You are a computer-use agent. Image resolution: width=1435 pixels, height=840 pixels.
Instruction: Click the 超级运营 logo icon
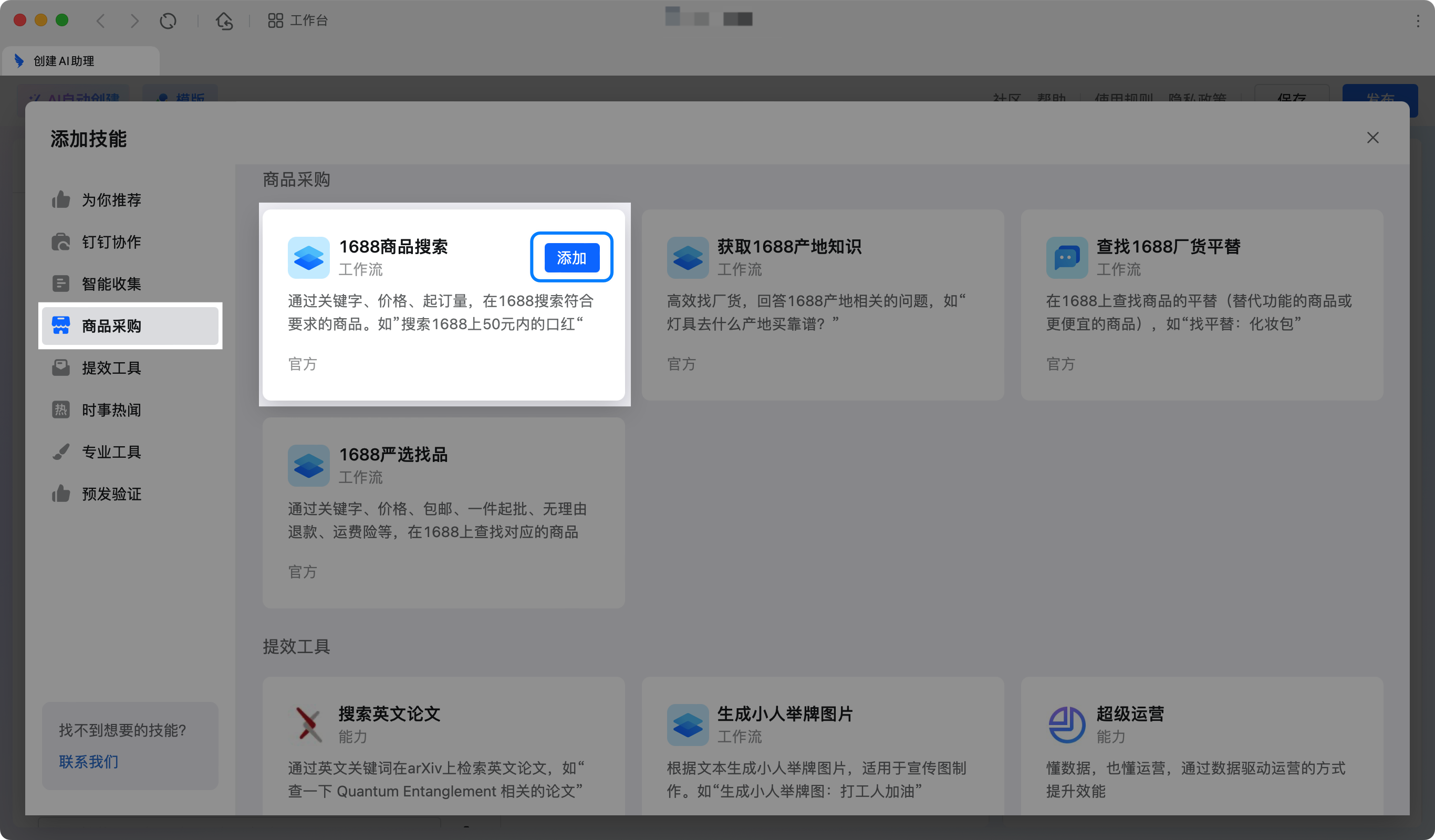(1067, 724)
